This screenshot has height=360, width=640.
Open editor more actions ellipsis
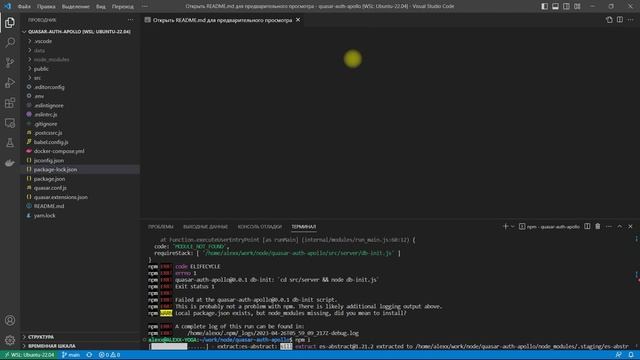[x=631, y=20]
